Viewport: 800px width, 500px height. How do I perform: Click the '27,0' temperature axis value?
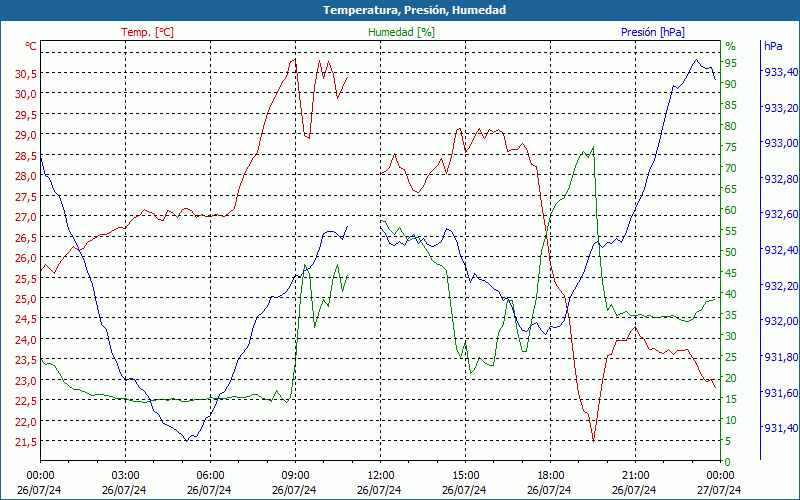click(x=26, y=217)
